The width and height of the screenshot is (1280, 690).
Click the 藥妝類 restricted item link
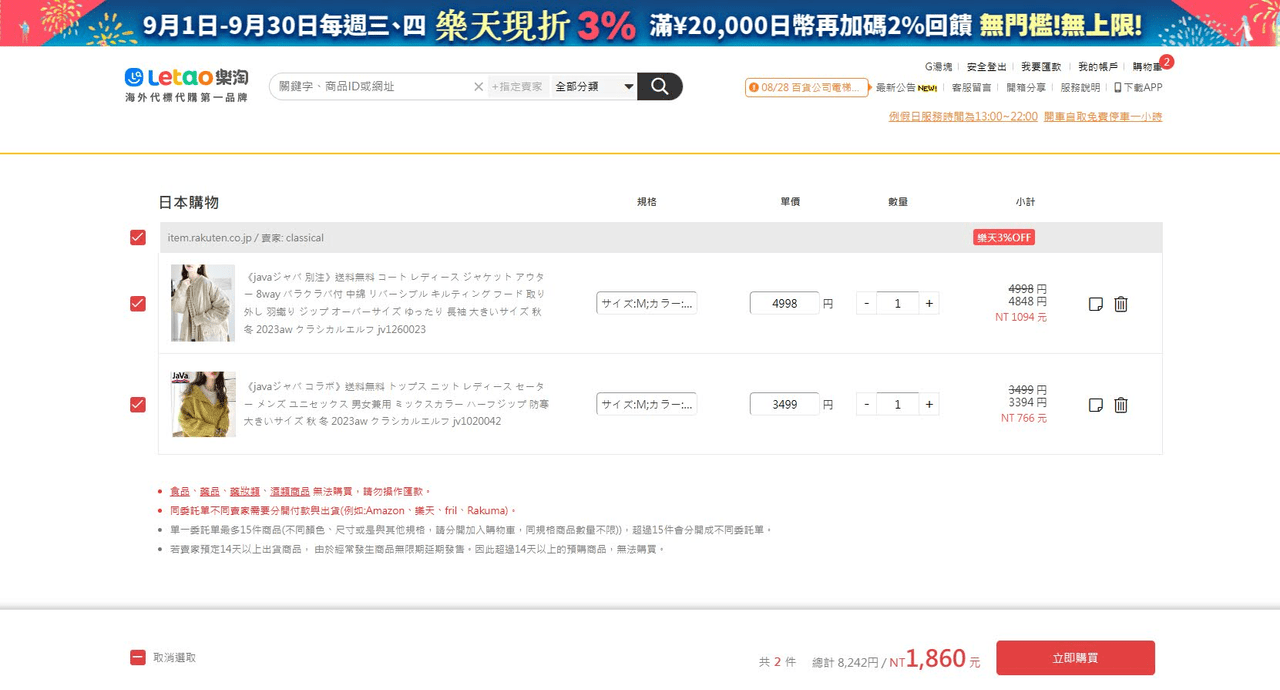point(245,491)
